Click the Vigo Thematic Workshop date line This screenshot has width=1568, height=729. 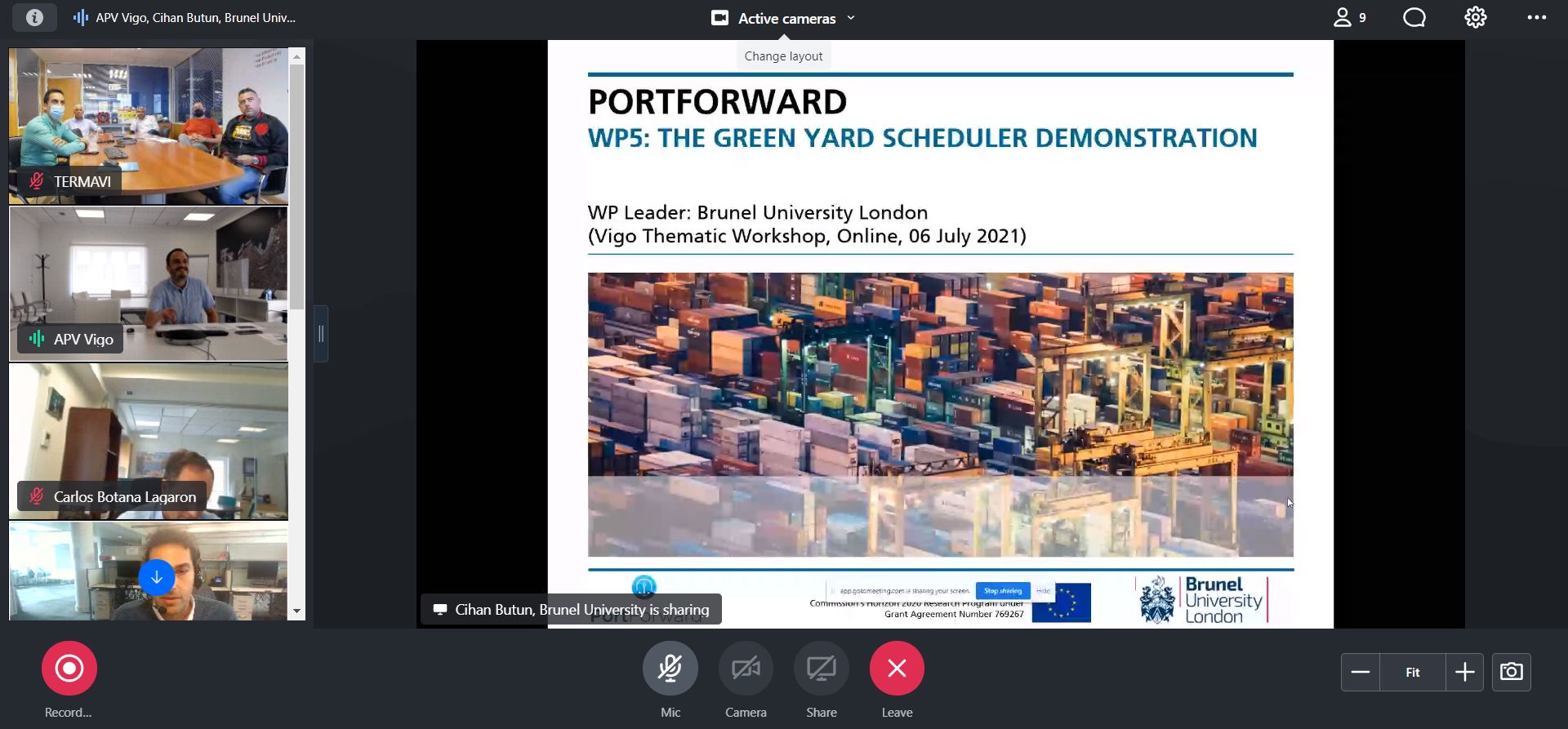pos(807,236)
